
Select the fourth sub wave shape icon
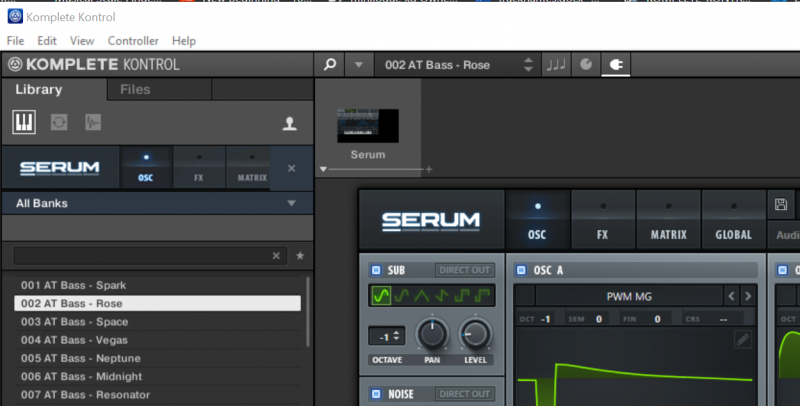[x=442, y=295]
